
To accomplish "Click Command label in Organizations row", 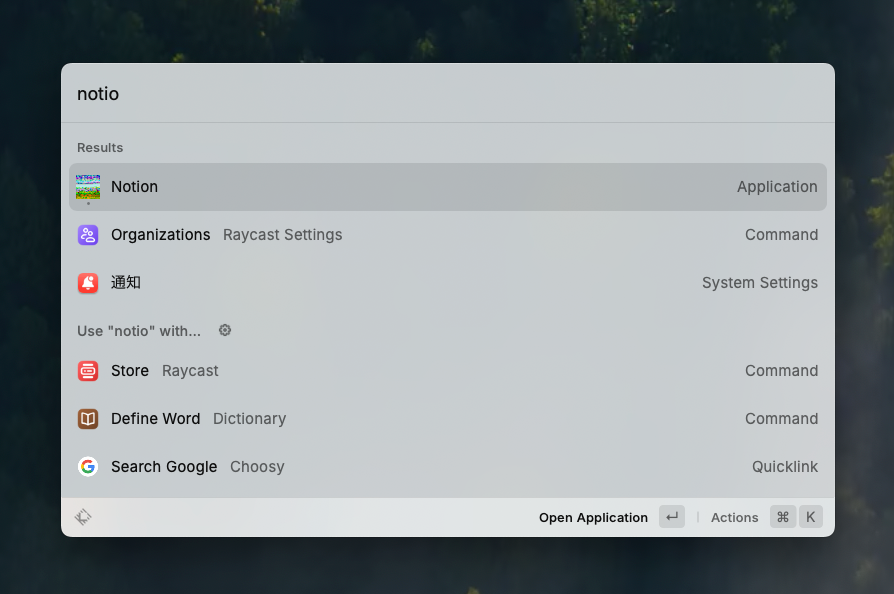I will [781, 235].
